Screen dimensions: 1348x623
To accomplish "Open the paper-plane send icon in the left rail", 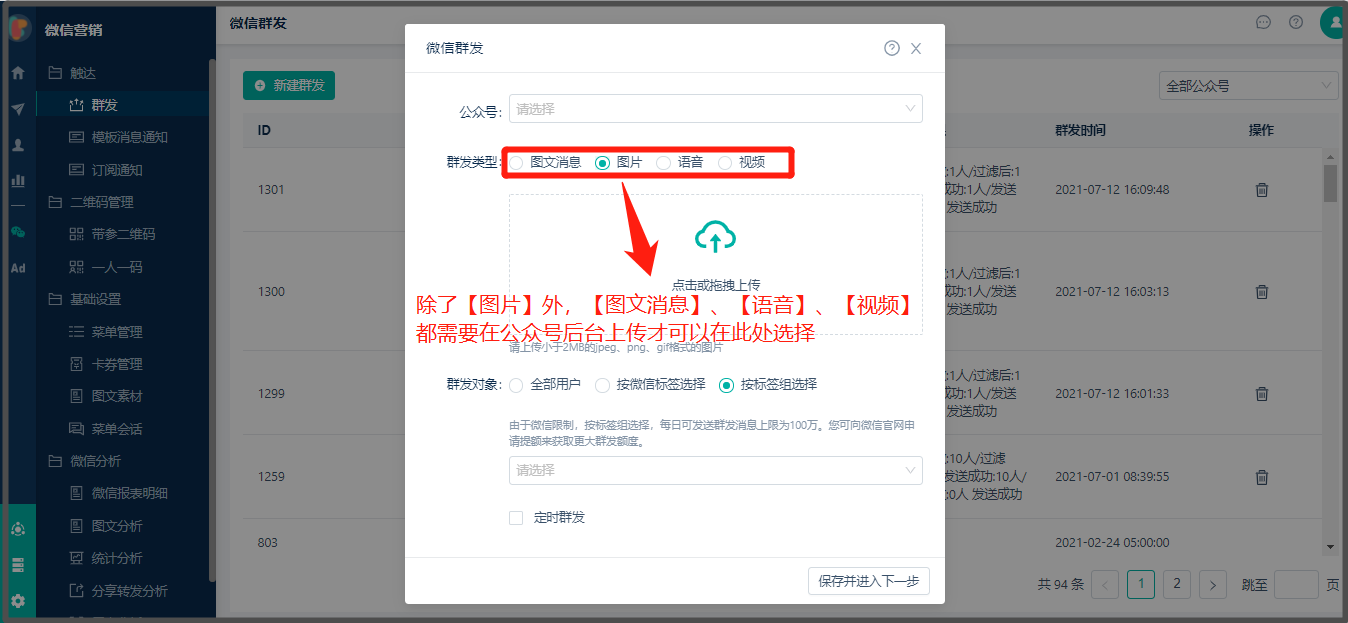I will pyautogui.click(x=18, y=109).
